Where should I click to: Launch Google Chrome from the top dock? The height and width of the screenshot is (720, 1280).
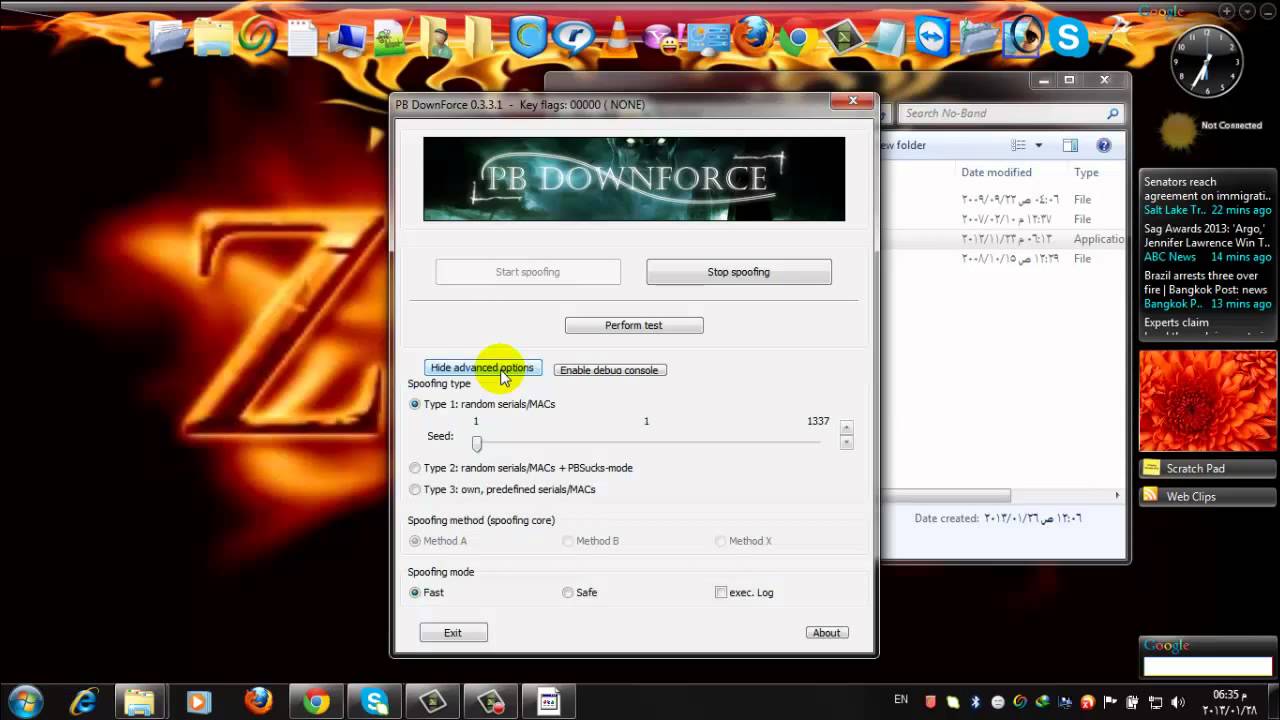[799, 38]
